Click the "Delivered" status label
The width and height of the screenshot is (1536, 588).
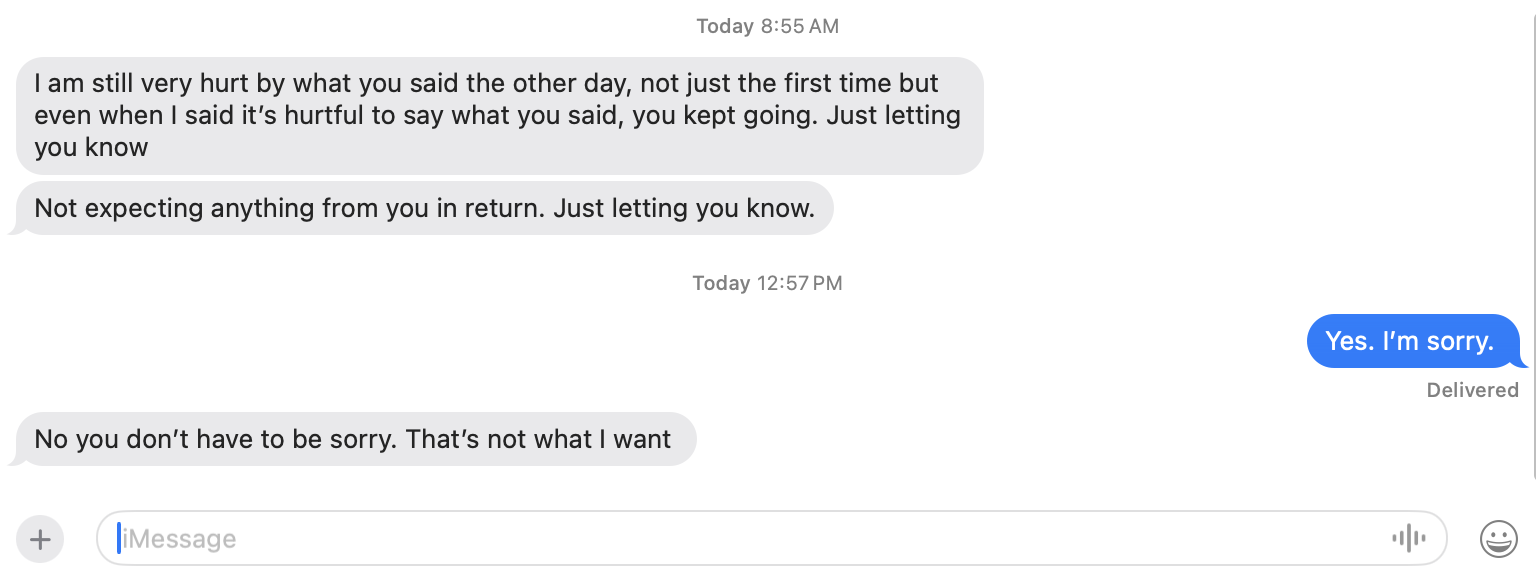(x=1472, y=390)
